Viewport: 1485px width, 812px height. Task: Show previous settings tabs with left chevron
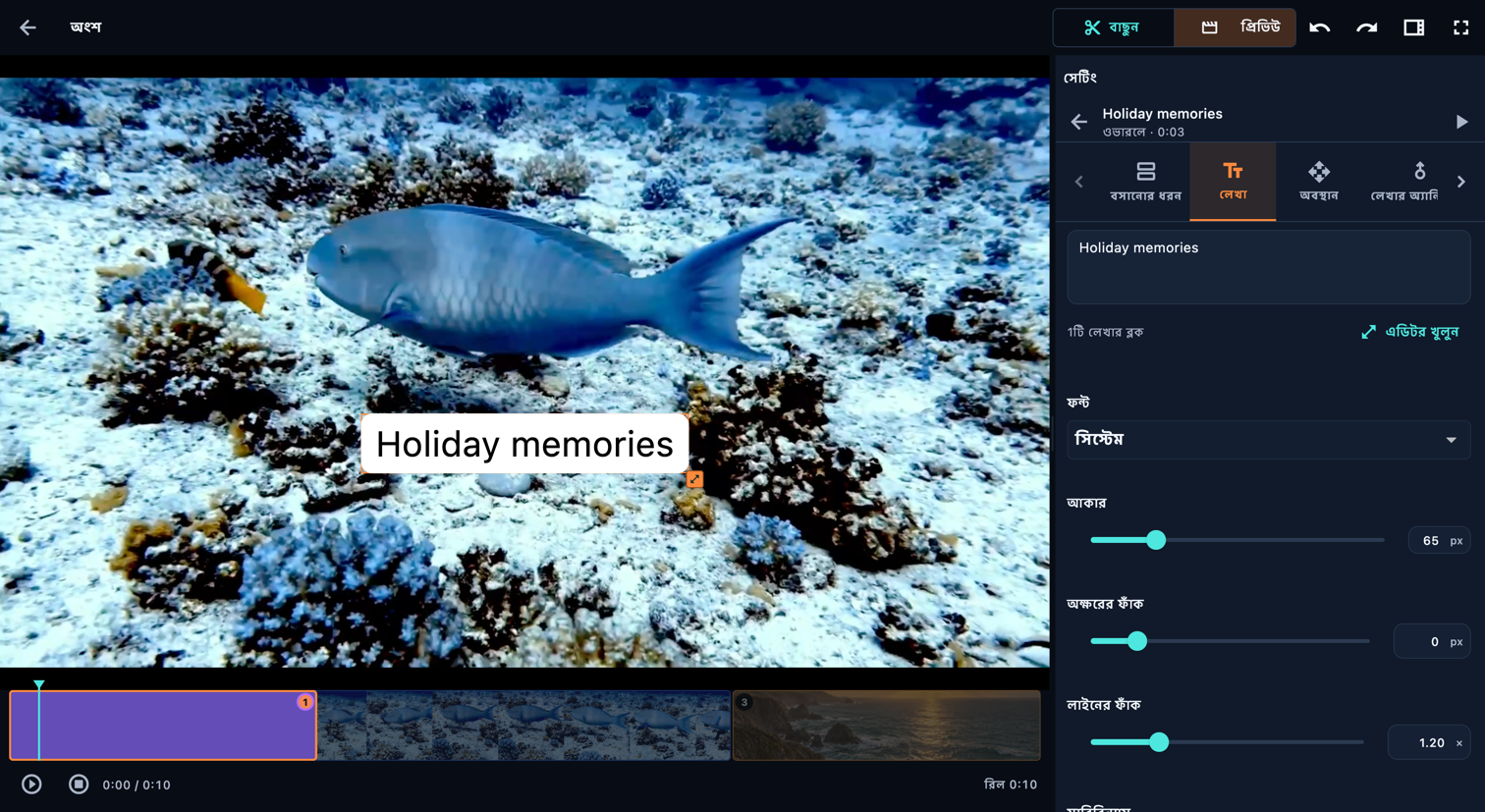pos(1078,182)
